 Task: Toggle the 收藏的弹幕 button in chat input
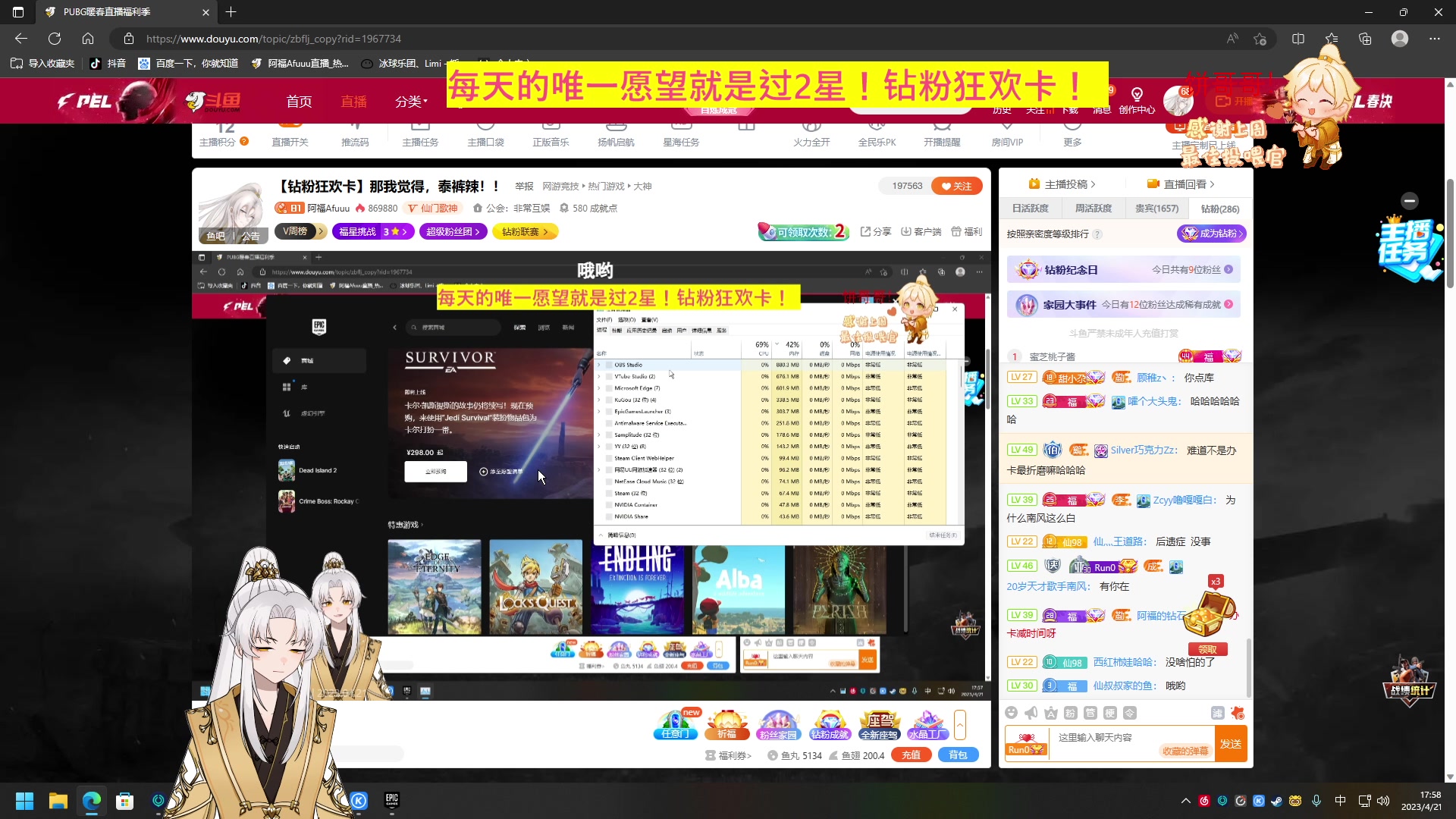(1185, 751)
